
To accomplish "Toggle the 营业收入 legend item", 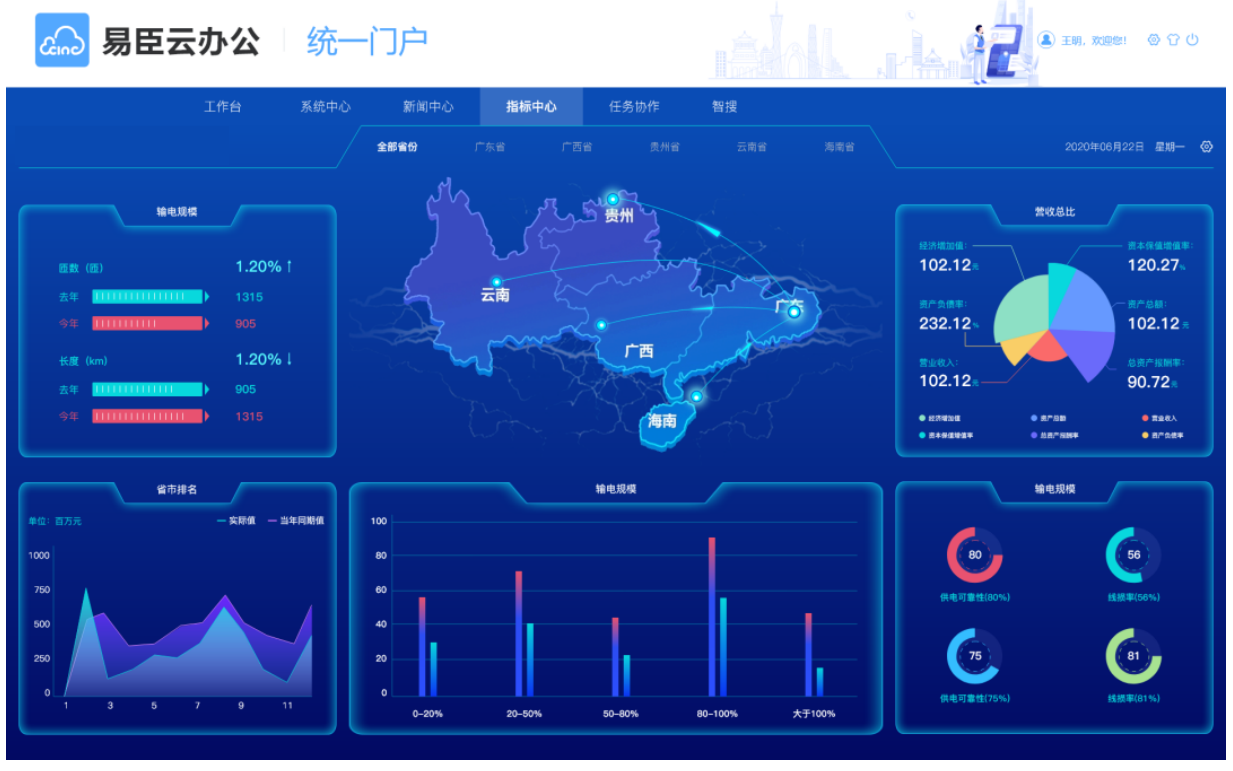I will [x=1159, y=418].
